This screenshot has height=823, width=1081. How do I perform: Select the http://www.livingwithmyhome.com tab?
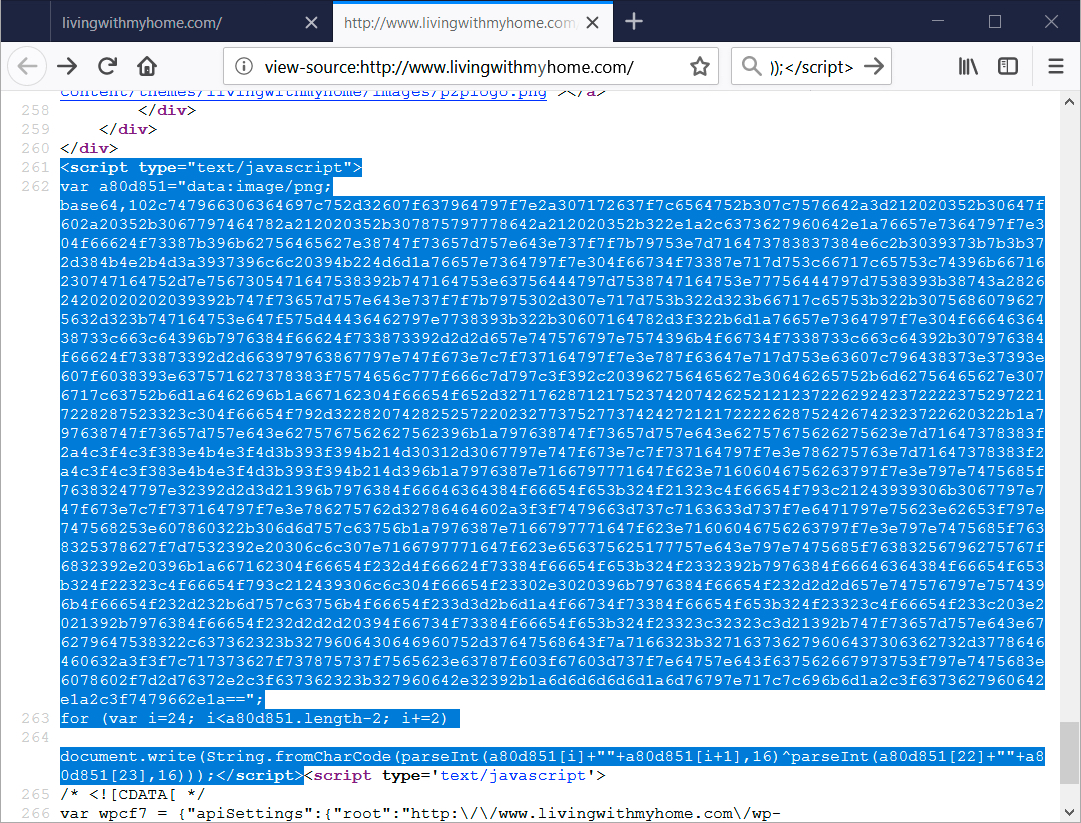[x=473, y=23]
